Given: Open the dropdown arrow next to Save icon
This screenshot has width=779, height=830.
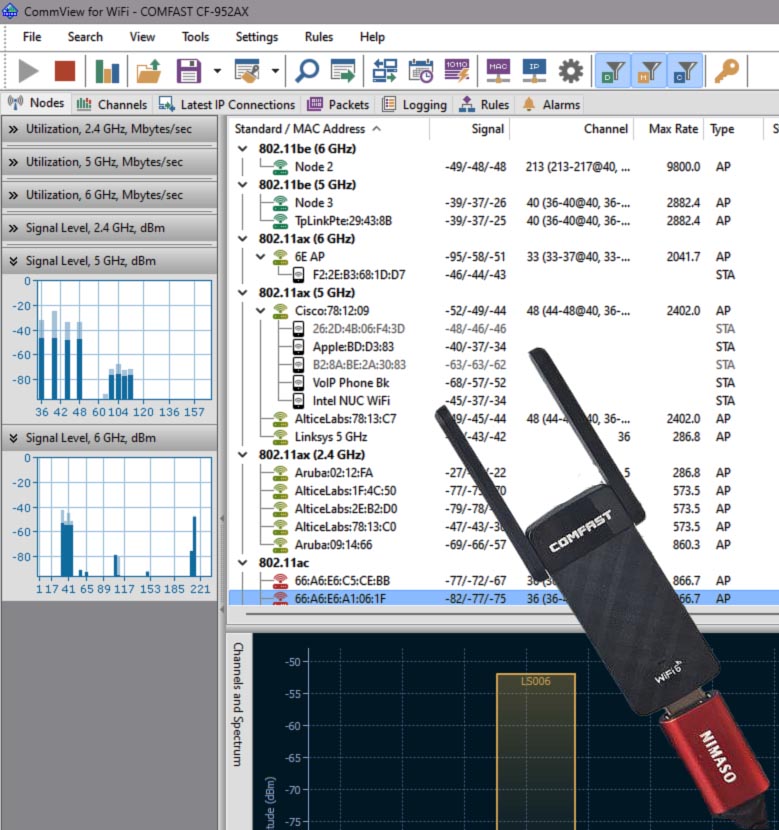Looking at the screenshot, I should [217, 71].
